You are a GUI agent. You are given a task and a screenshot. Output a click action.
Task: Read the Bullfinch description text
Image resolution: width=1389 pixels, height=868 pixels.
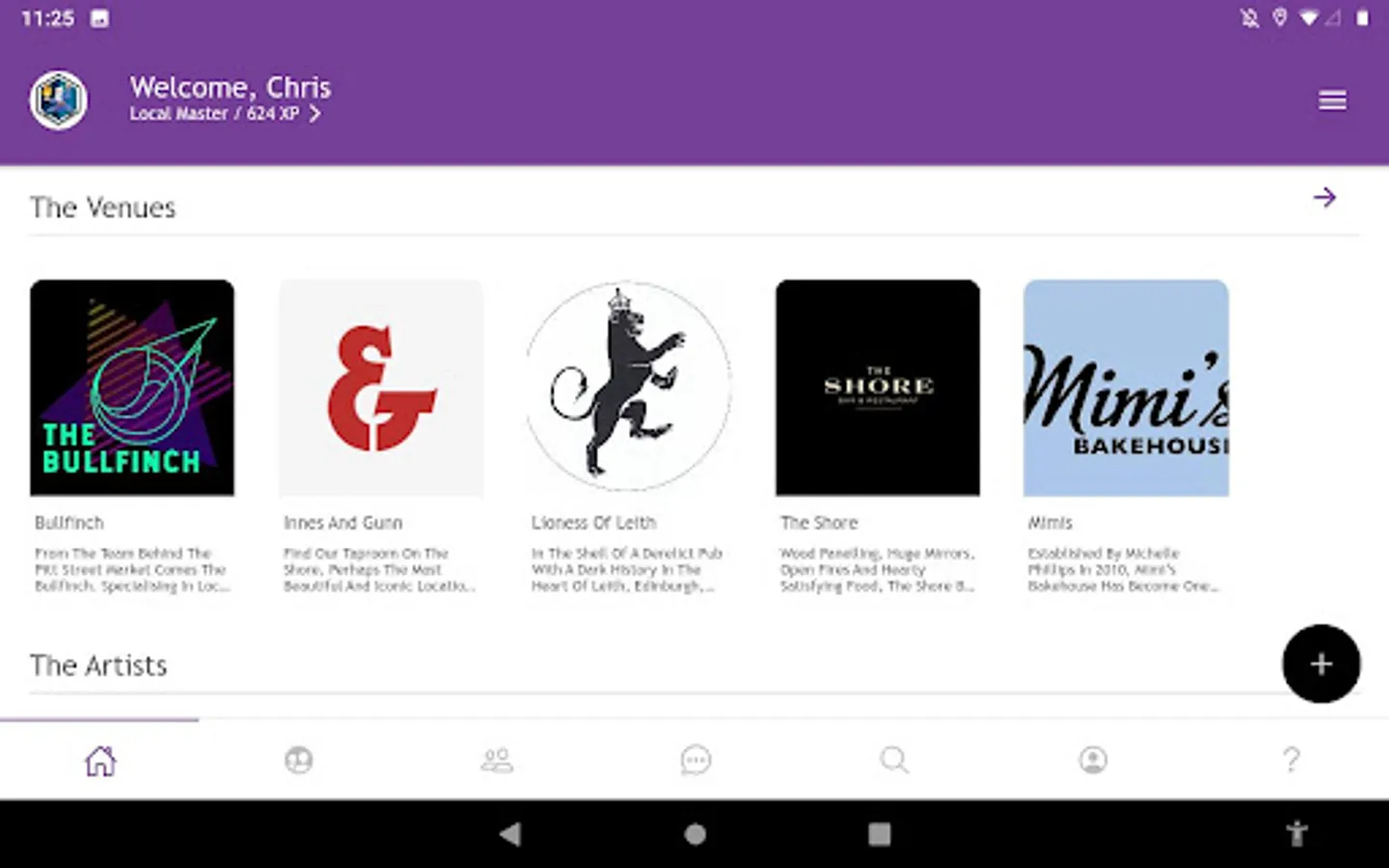point(132,570)
